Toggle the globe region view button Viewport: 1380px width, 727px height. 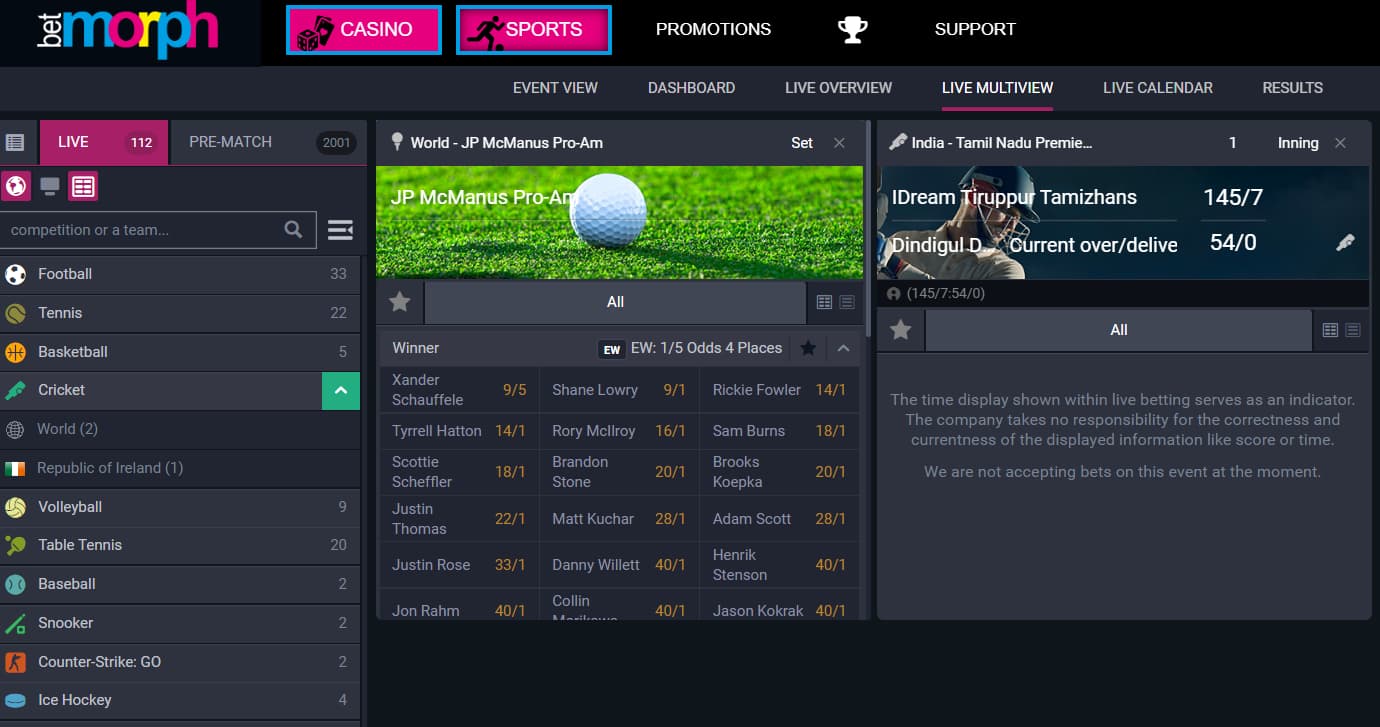point(16,186)
